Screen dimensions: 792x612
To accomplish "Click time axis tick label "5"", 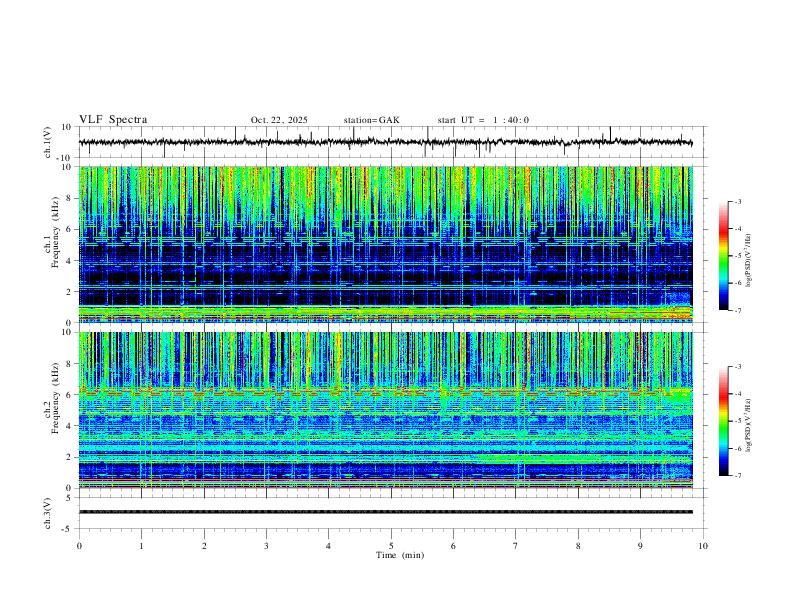I will (x=391, y=546).
